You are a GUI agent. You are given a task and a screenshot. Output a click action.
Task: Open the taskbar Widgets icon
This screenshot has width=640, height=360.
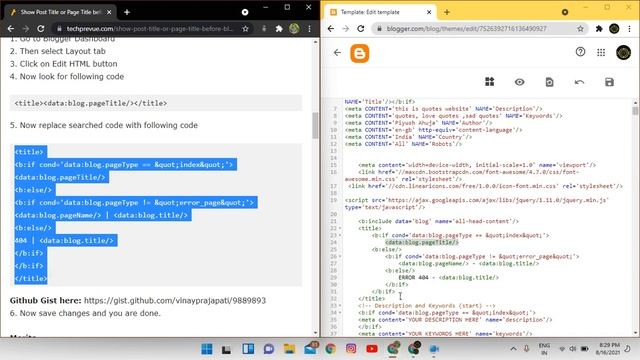[248, 349]
